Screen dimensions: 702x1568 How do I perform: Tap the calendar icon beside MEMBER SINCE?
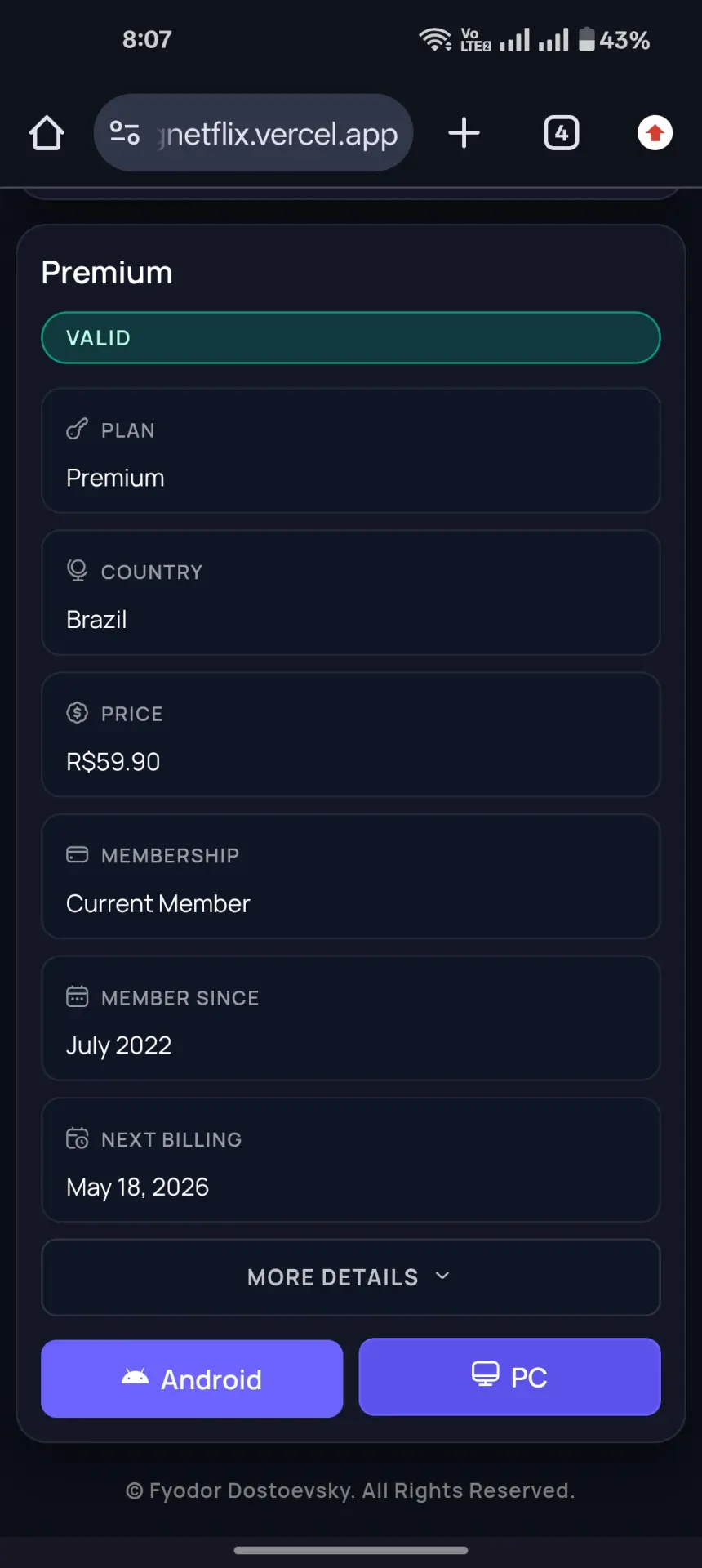point(77,996)
